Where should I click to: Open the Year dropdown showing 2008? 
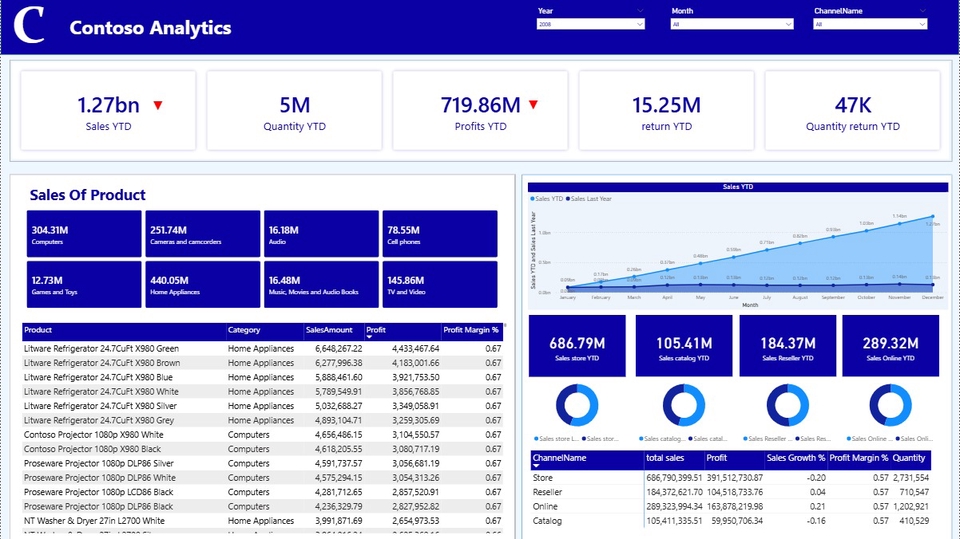point(590,24)
